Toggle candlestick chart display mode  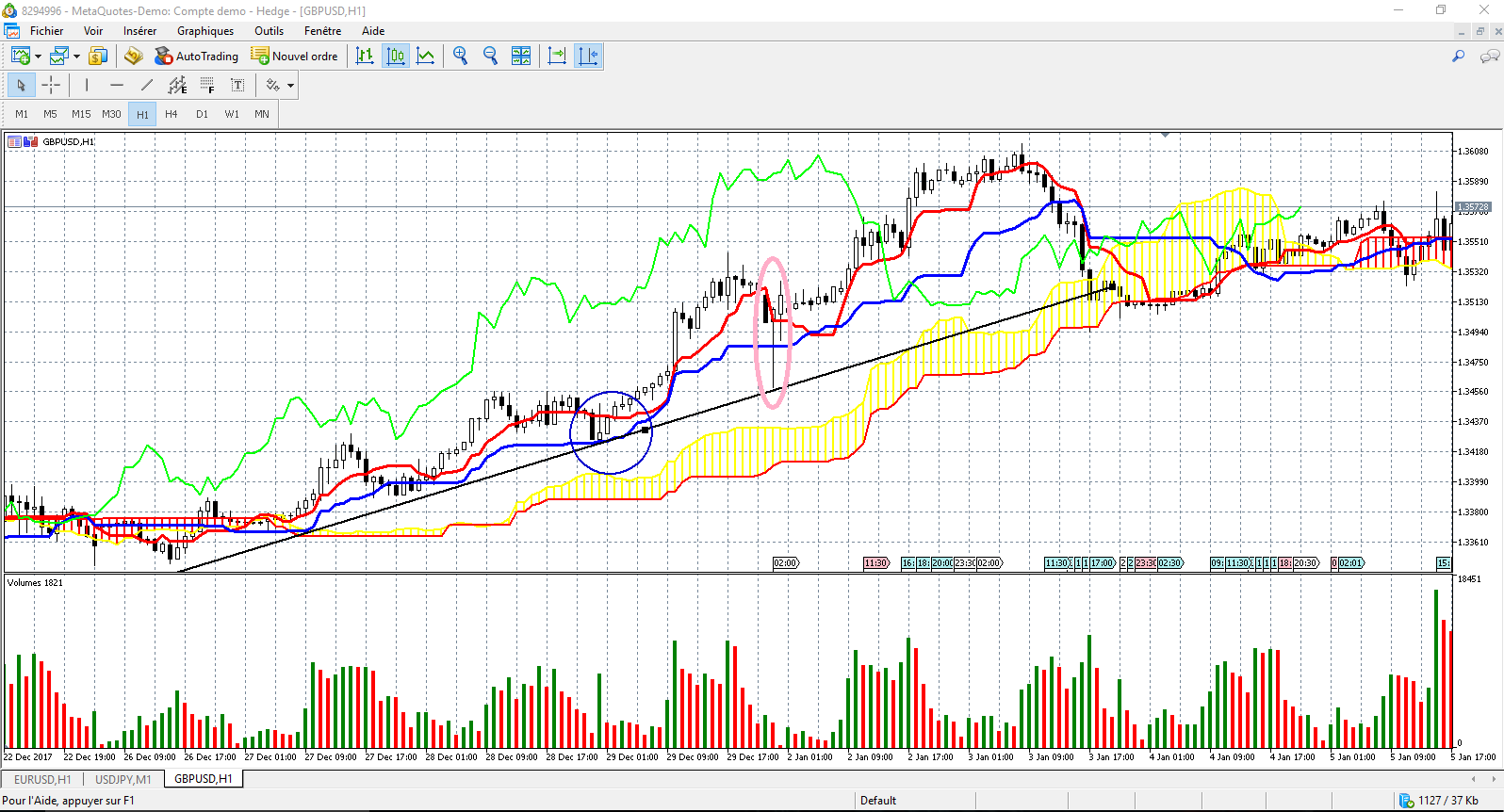(396, 57)
